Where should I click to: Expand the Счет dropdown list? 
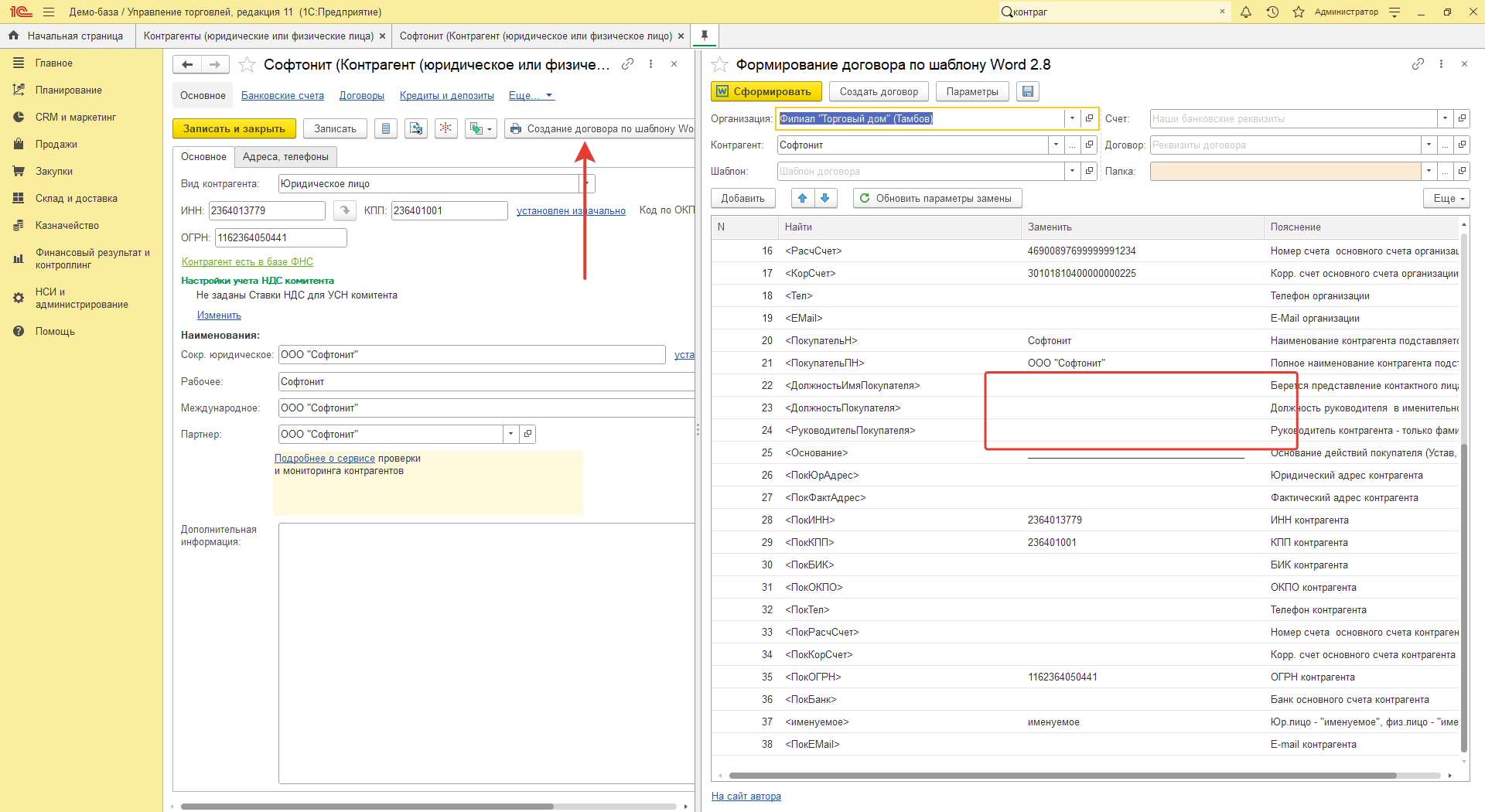1445,118
